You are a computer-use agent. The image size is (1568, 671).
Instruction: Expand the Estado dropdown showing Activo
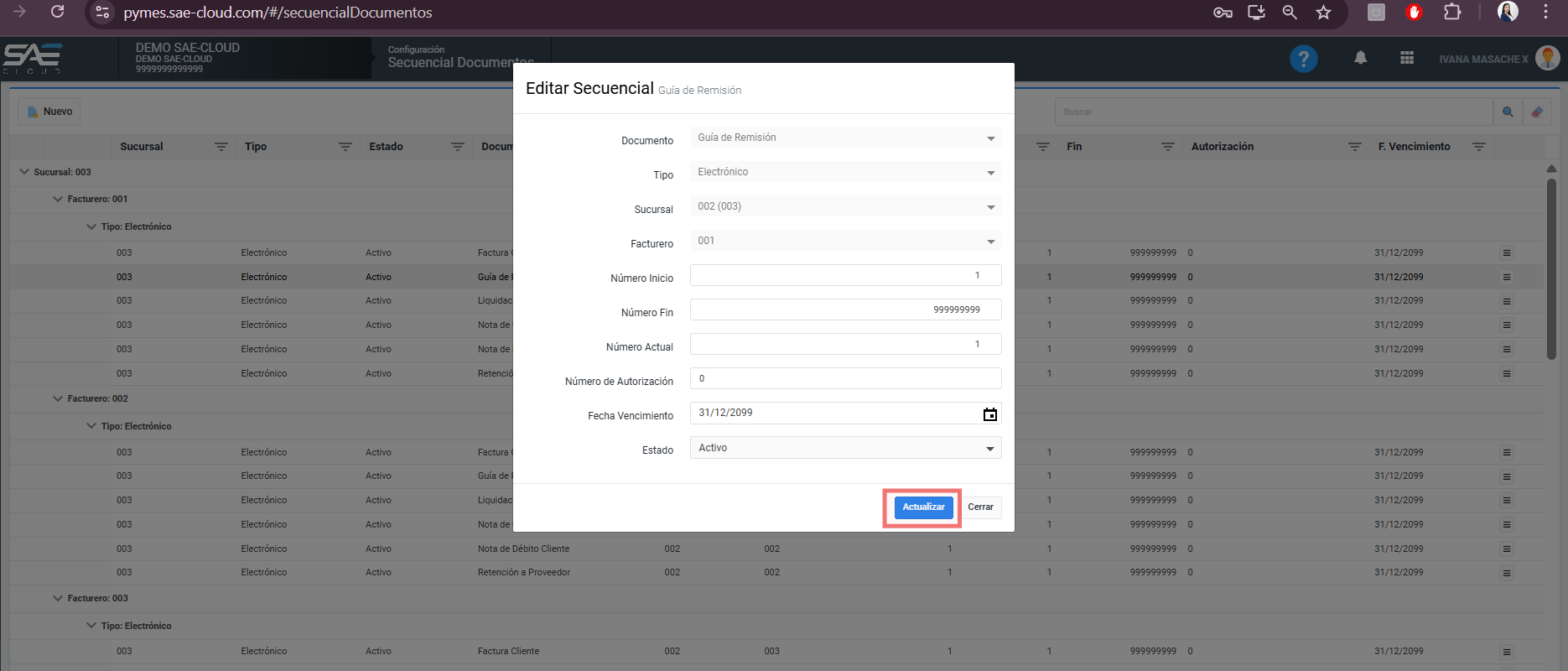click(845, 448)
